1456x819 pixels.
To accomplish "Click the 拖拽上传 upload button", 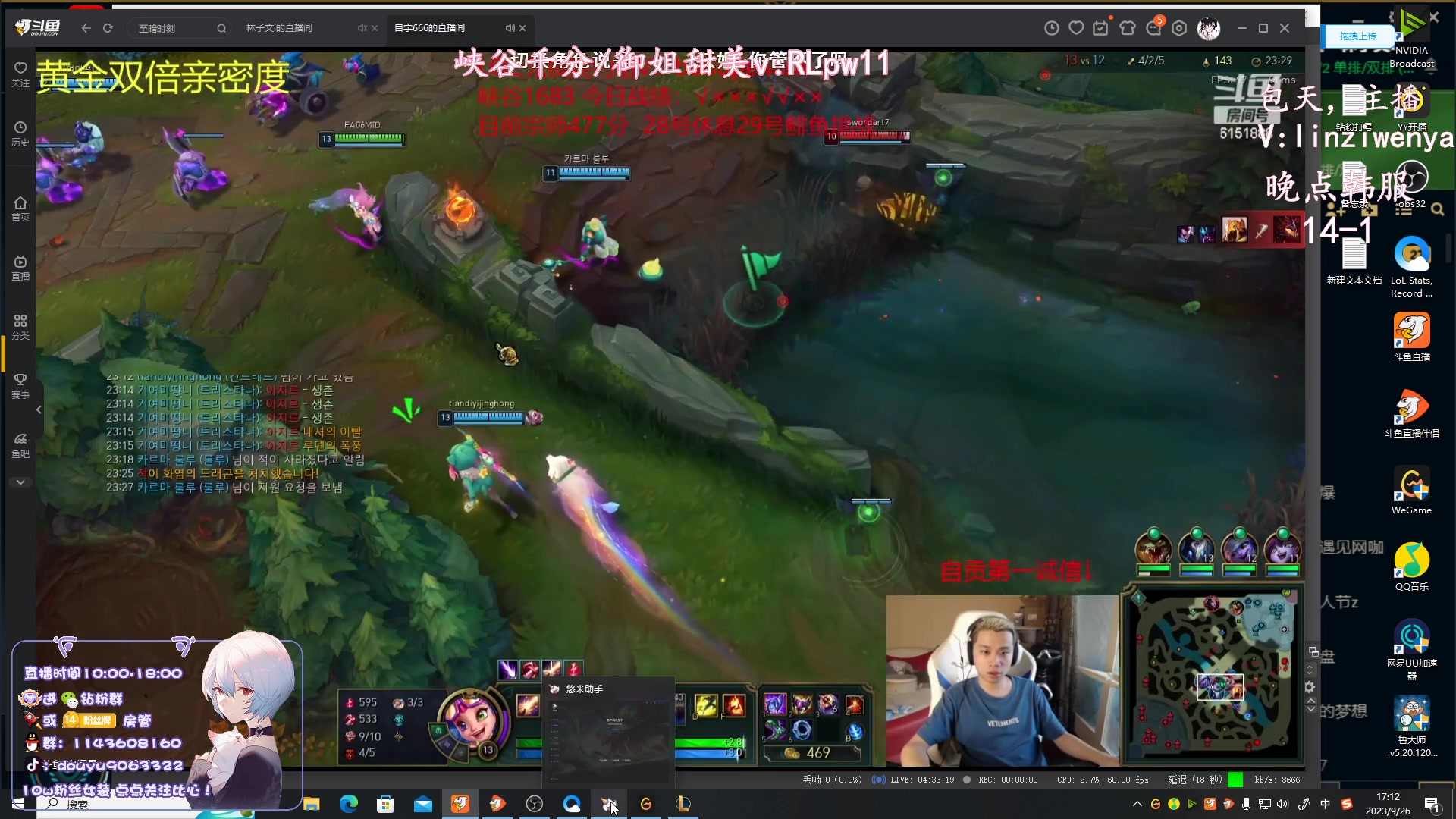I will click(x=1357, y=36).
